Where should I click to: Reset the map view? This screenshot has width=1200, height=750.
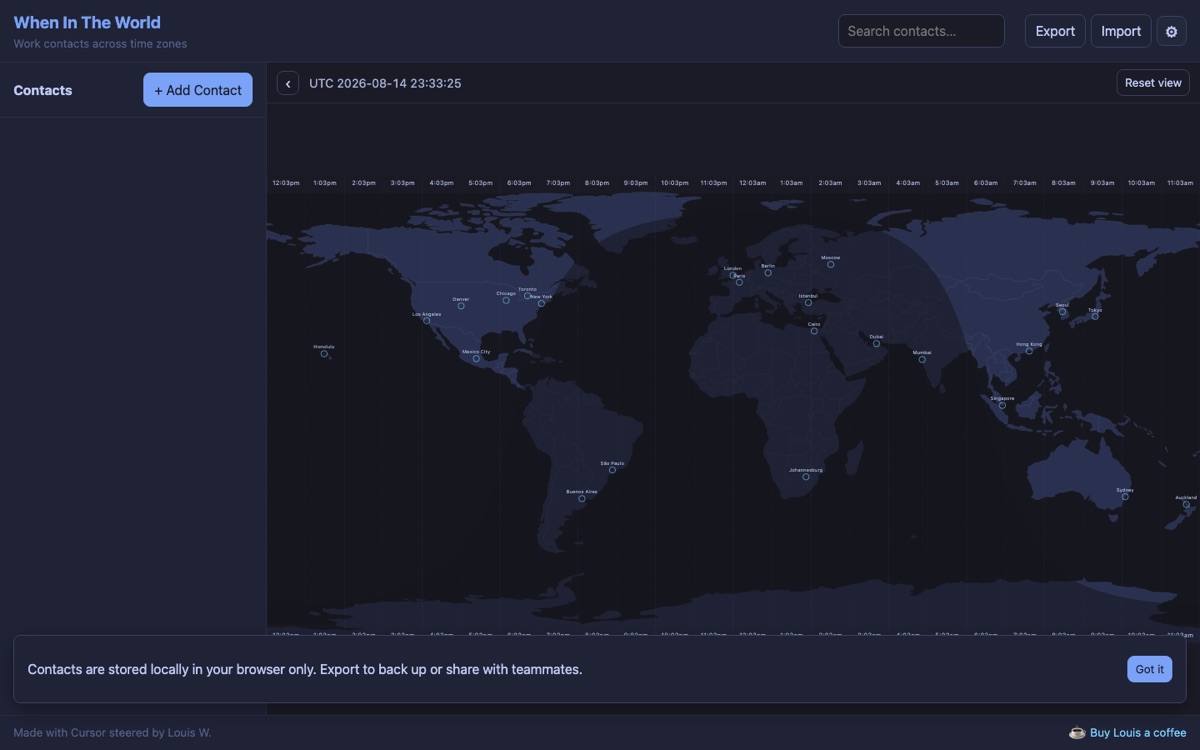click(x=1153, y=83)
